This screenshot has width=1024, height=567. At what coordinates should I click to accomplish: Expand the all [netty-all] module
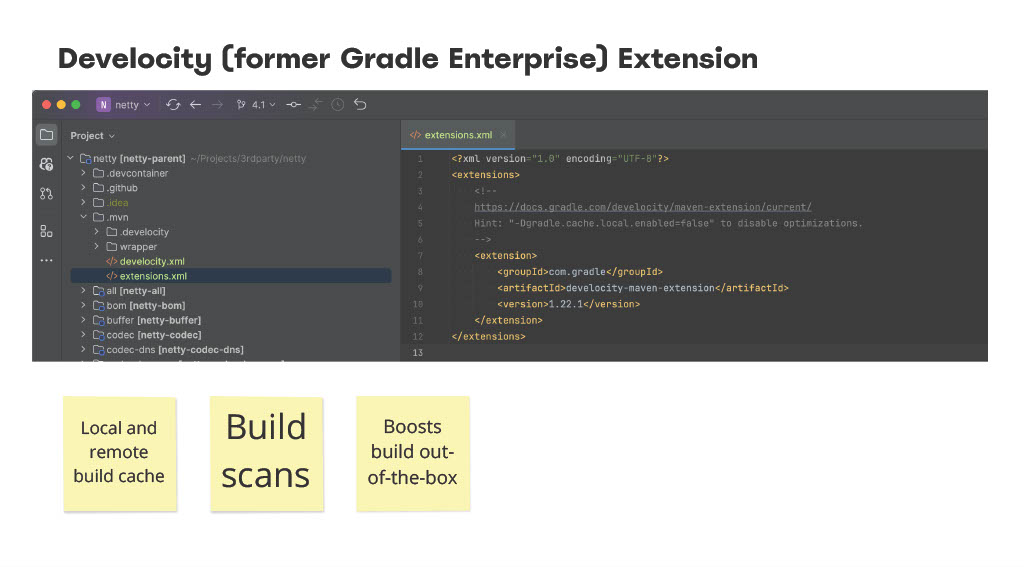[84, 291]
